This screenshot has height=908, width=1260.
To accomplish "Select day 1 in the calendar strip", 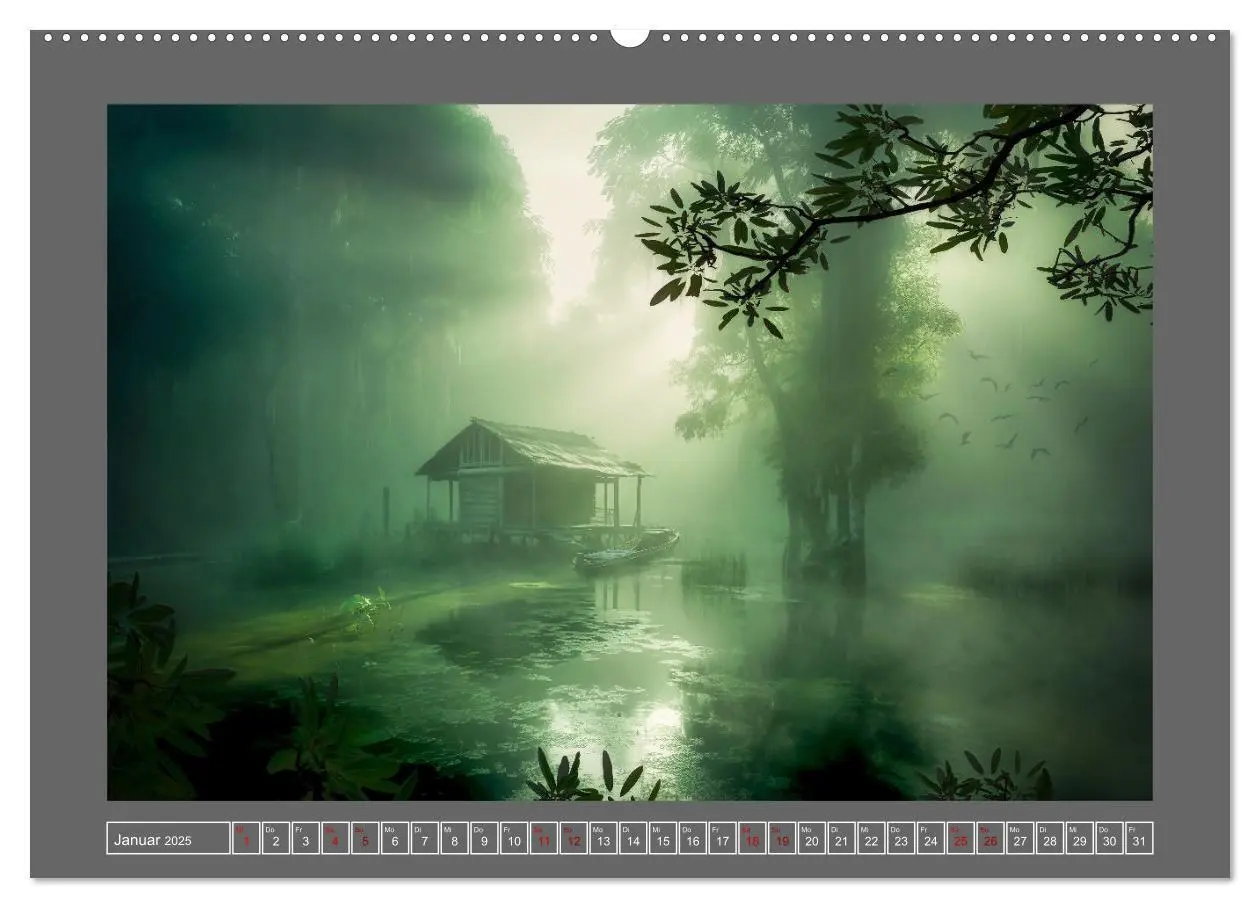I will (246, 839).
